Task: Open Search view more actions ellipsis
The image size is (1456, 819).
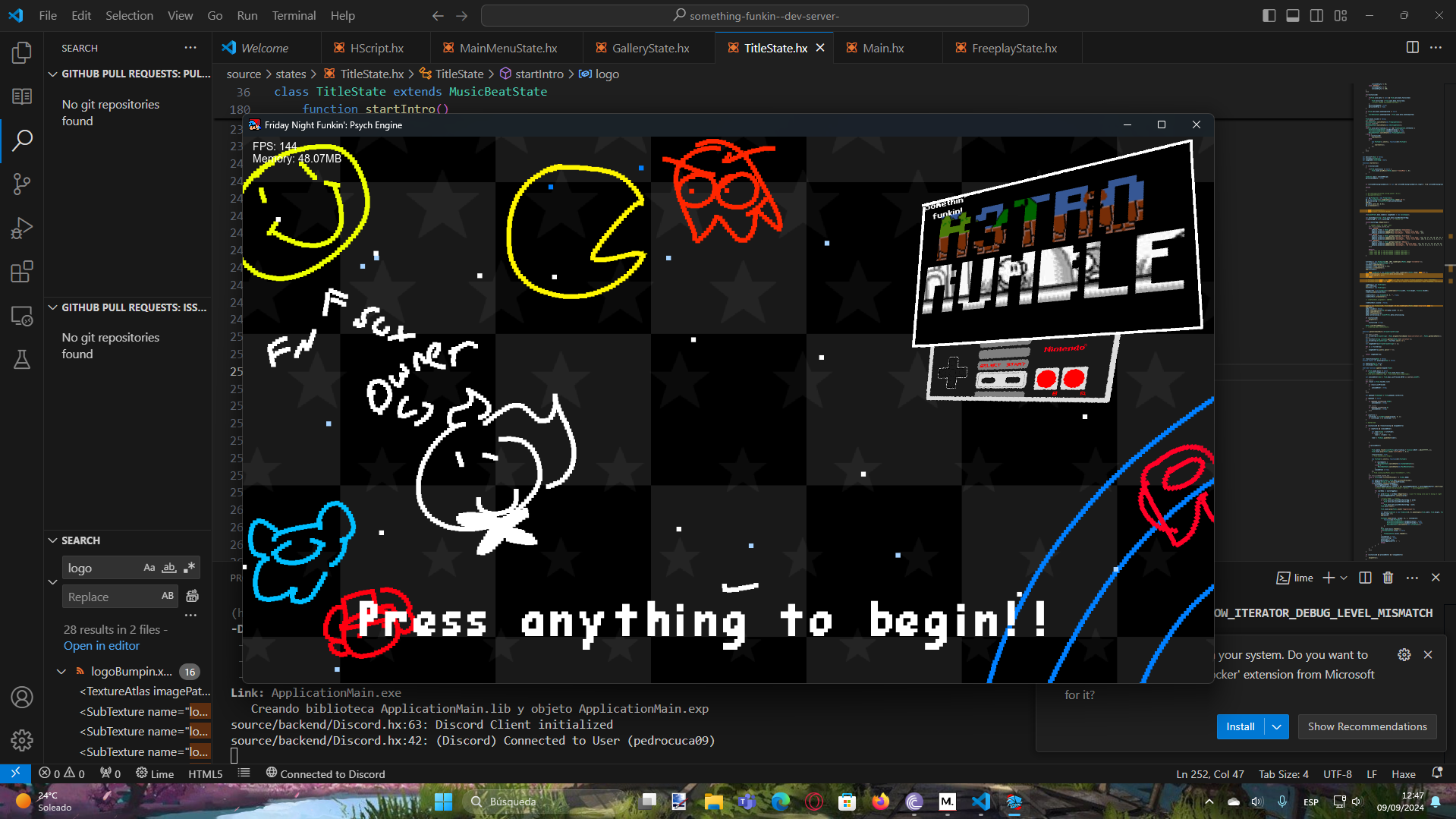Action: coord(190,48)
